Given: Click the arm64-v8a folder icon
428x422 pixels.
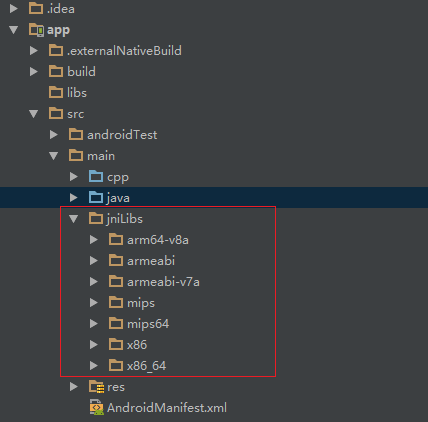Looking at the screenshot, I should [x=116, y=239].
